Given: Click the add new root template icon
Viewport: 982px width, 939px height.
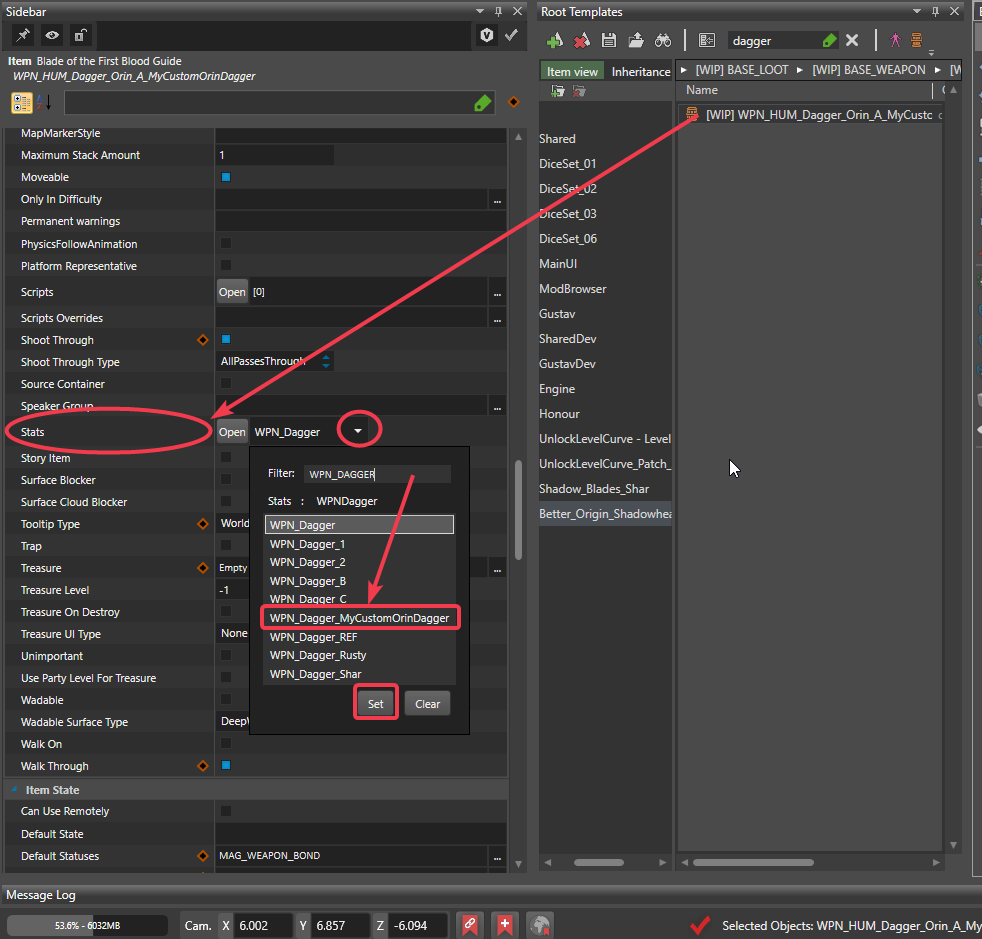Looking at the screenshot, I should (x=554, y=40).
